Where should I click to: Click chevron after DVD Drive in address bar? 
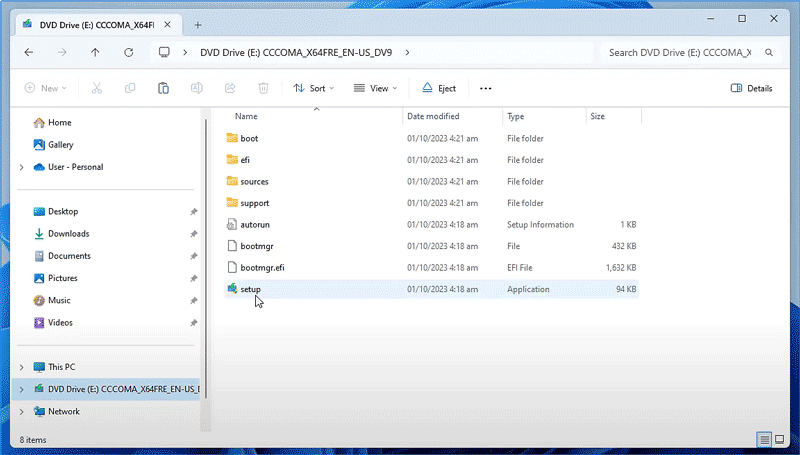[407, 52]
